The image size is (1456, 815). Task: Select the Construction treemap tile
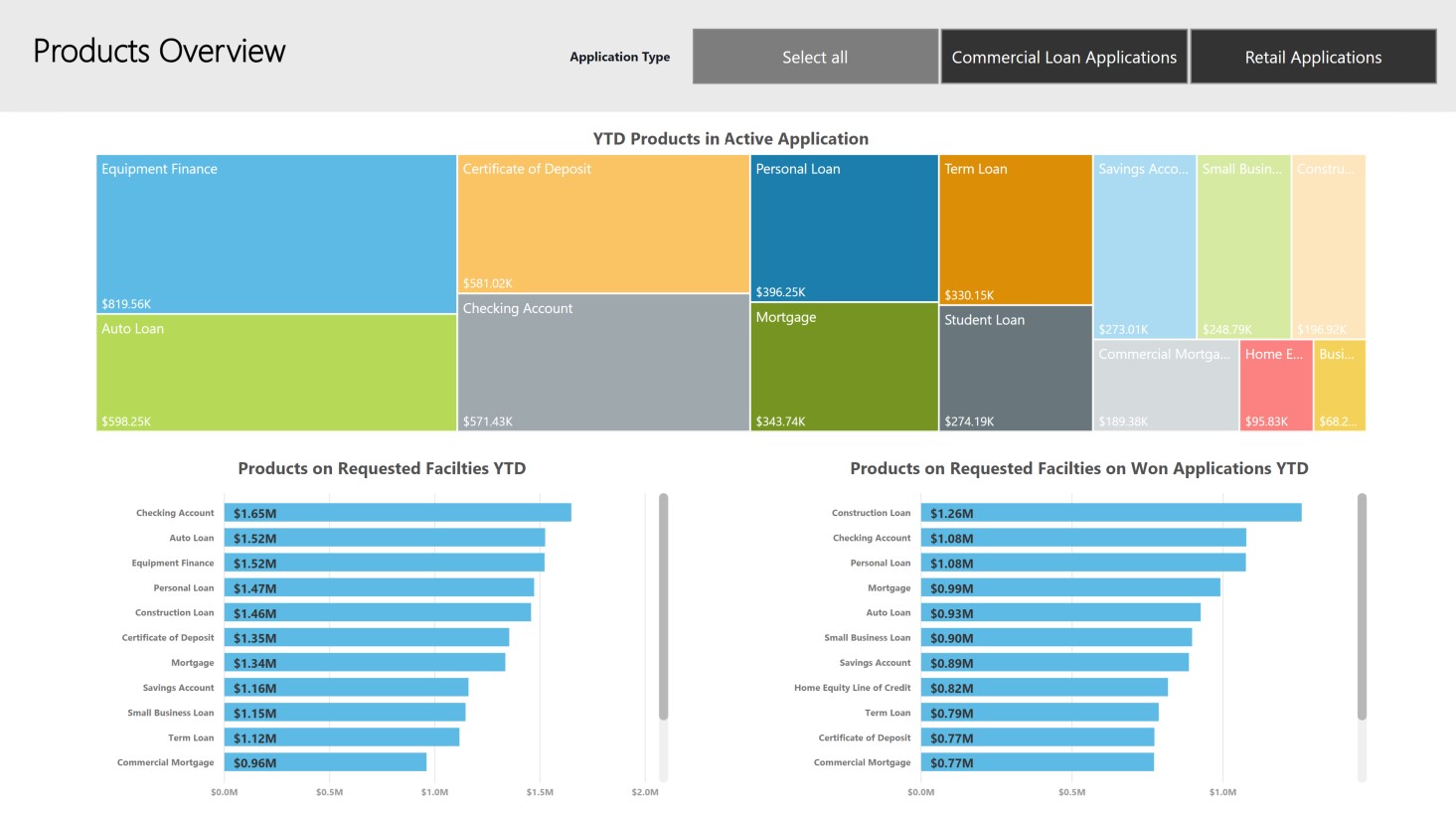pyautogui.click(x=1329, y=246)
